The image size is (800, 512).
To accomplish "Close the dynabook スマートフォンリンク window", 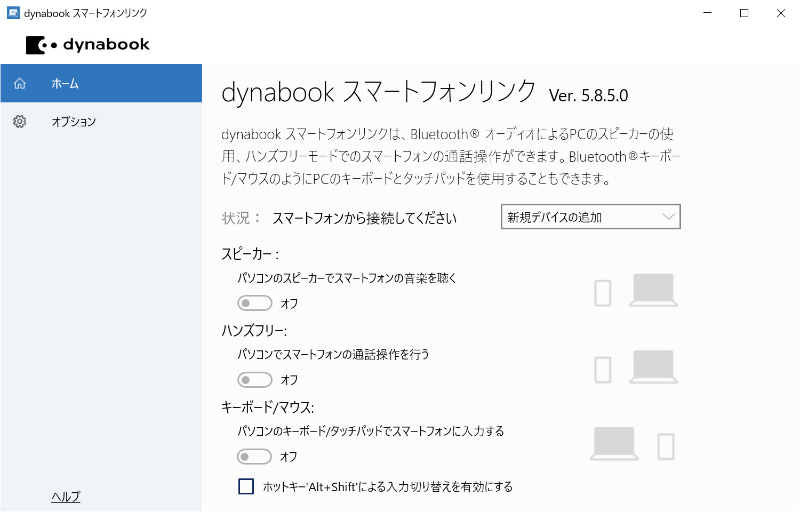I will click(x=781, y=13).
